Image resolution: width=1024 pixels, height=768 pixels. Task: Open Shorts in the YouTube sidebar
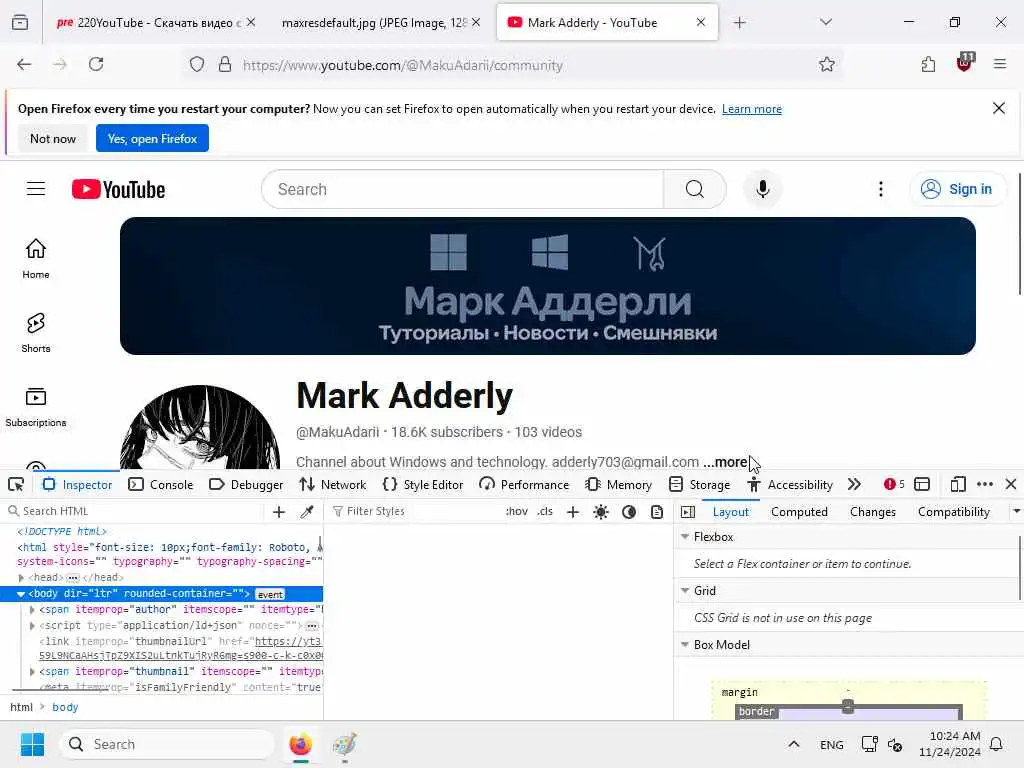pyautogui.click(x=36, y=332)
